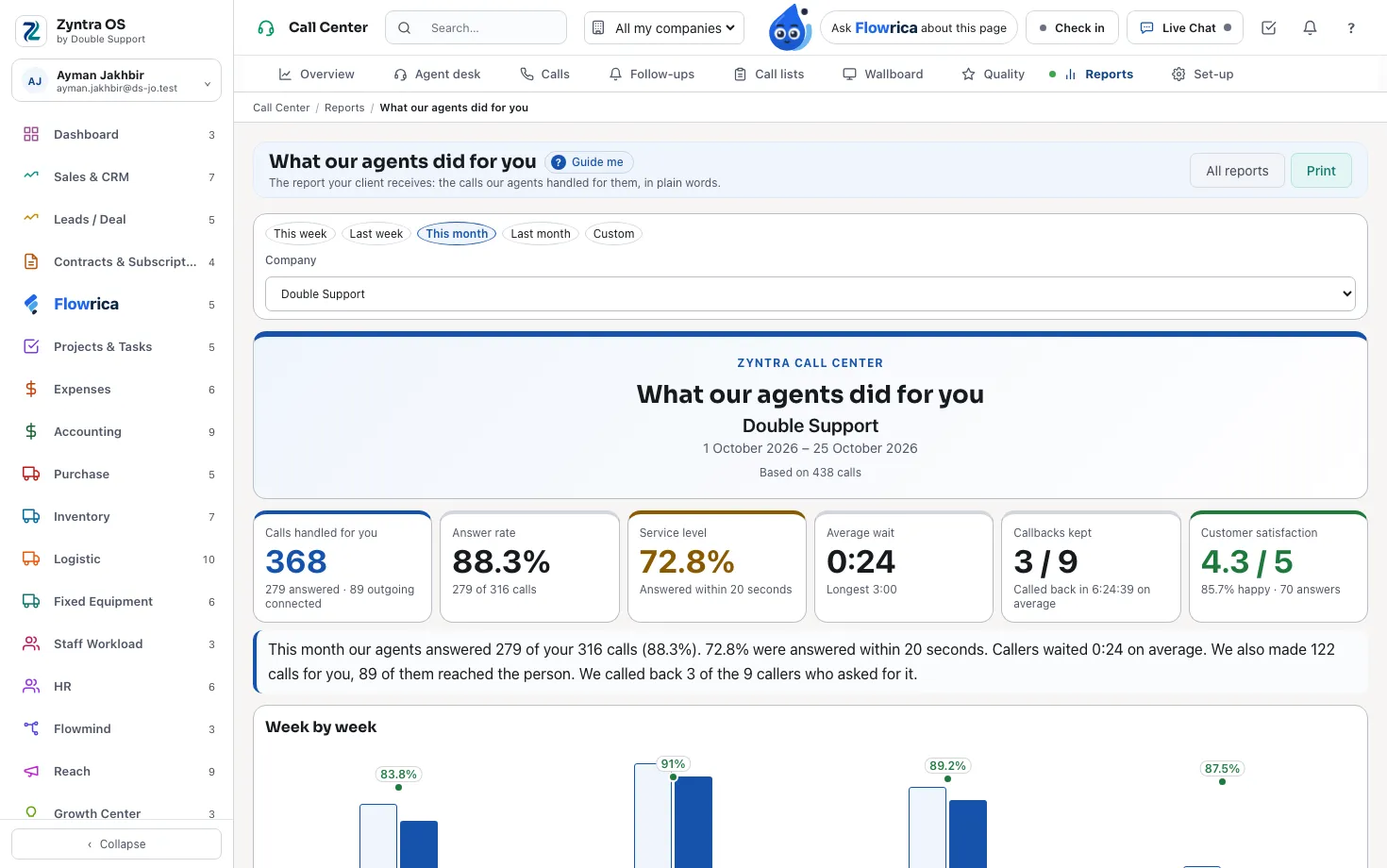The width and height of the screenshot is (1387, 868).
Task: Click the All reports button
Action: pos(1237,171)
